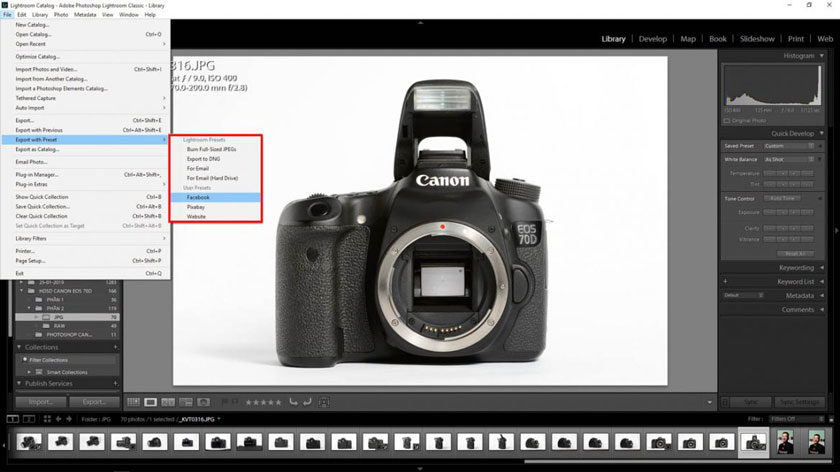Click Auto Tone button
Image resolution: width=840 pixels, height=472 pixels.
tap(782, 198)
